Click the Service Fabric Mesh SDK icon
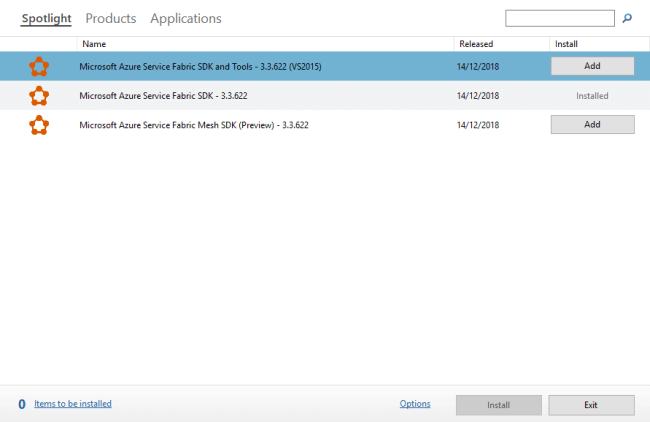 (39, 125)
